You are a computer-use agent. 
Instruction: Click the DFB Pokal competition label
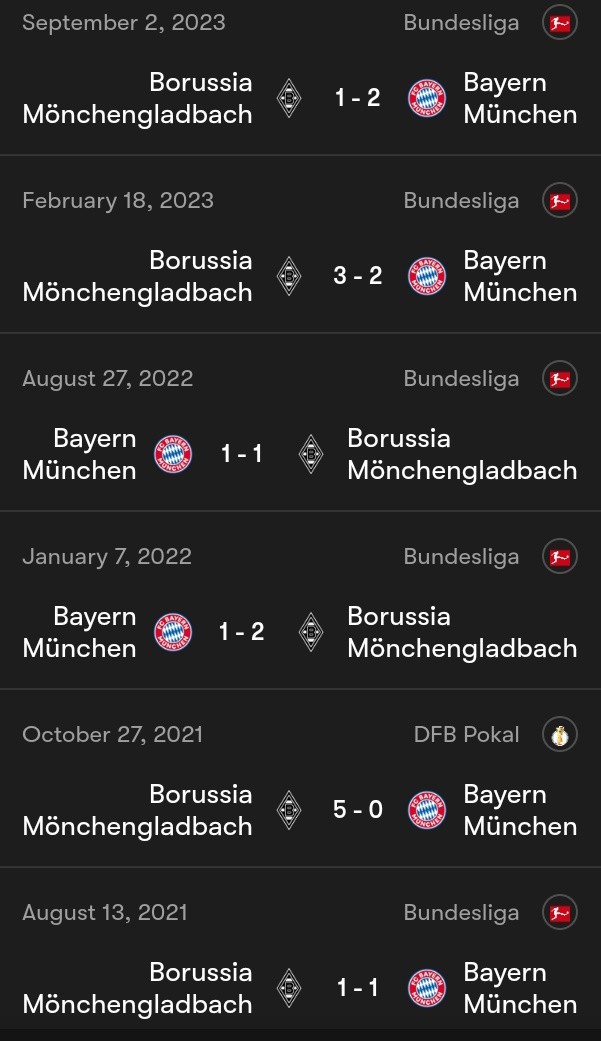[466, 735]
